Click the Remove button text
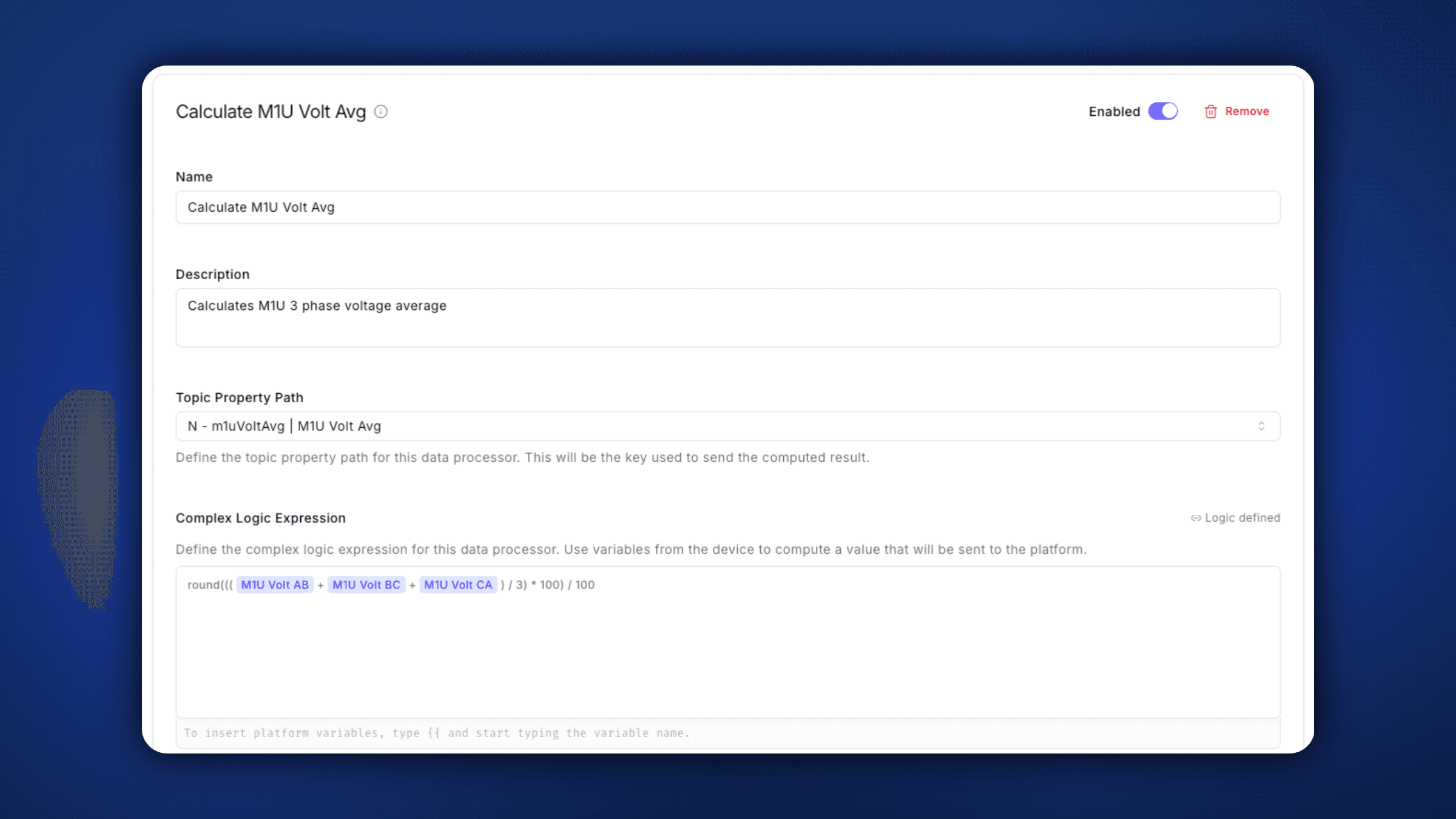This screenshot has height=819, width=1456. coord(1247,112)
